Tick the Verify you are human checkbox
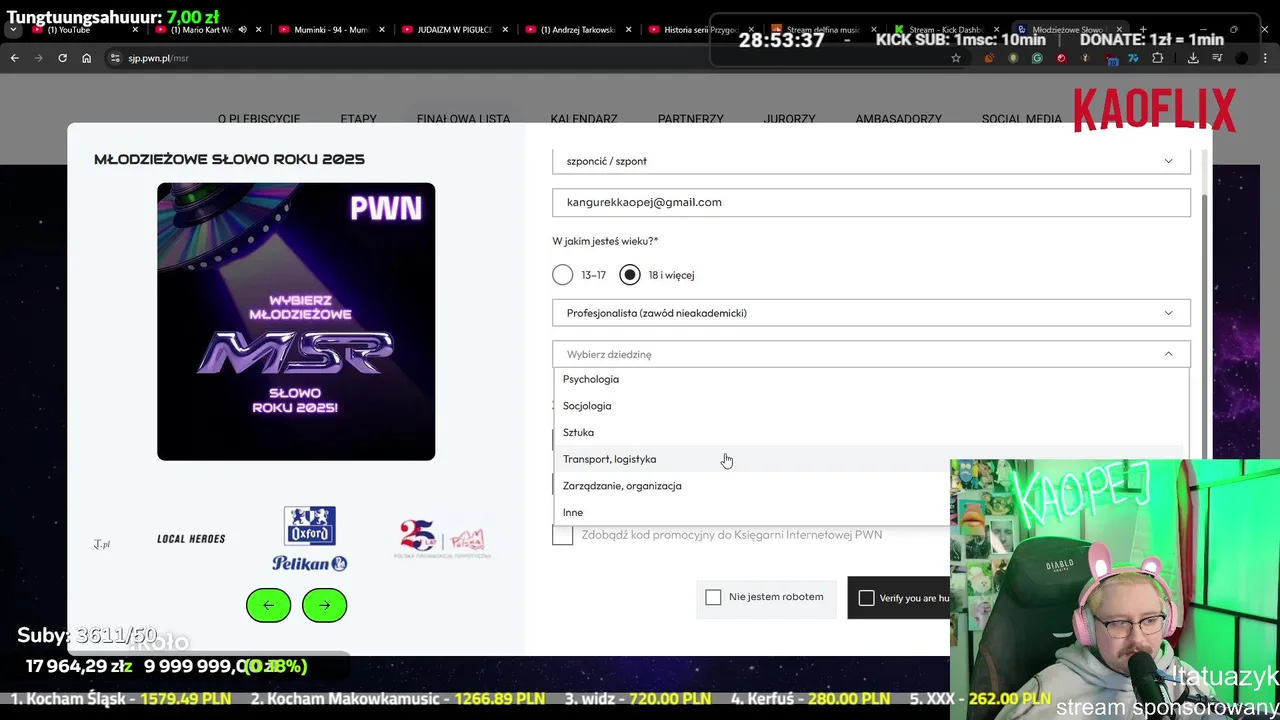Screen dimensions: 1280x720 [867, 598]
